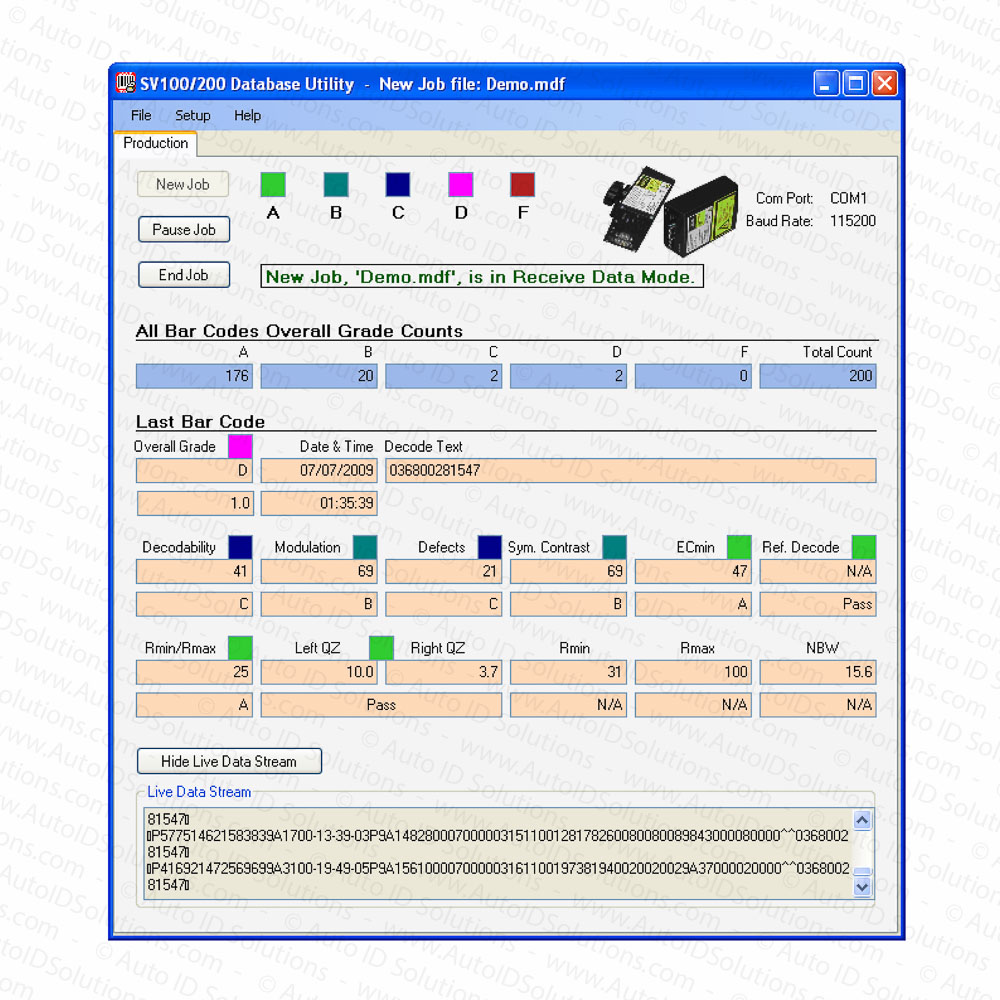The image size is (1000, 1000).
Task: Click the Total Count field showing 200
Action: click(x=818, y=376)
